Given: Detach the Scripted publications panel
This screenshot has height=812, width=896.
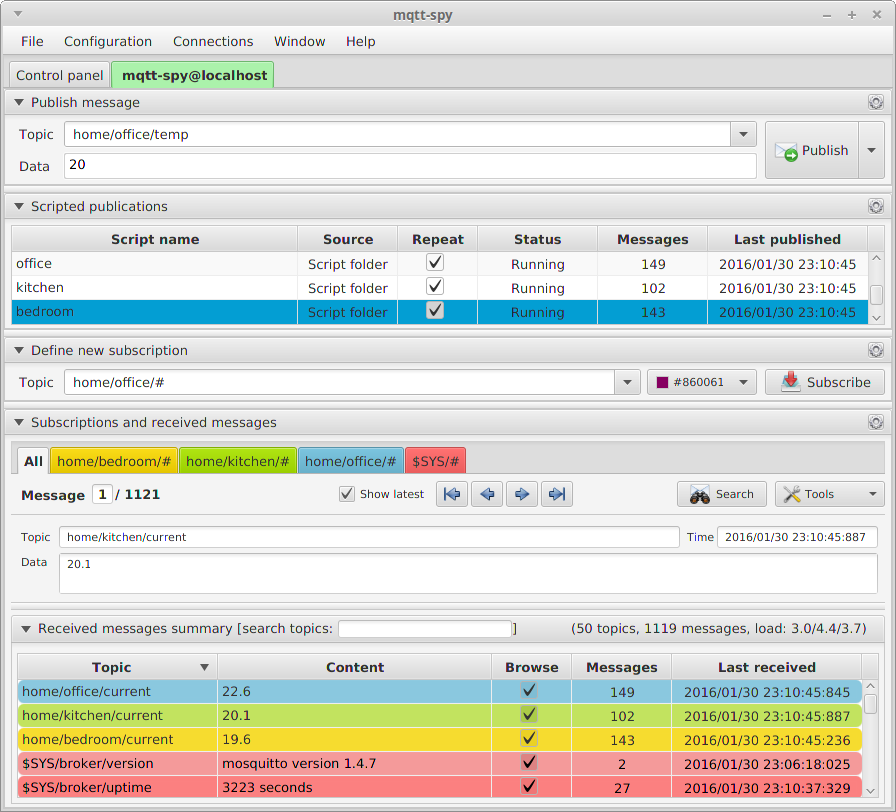Looking at the screenshot, I should (876, 206).
